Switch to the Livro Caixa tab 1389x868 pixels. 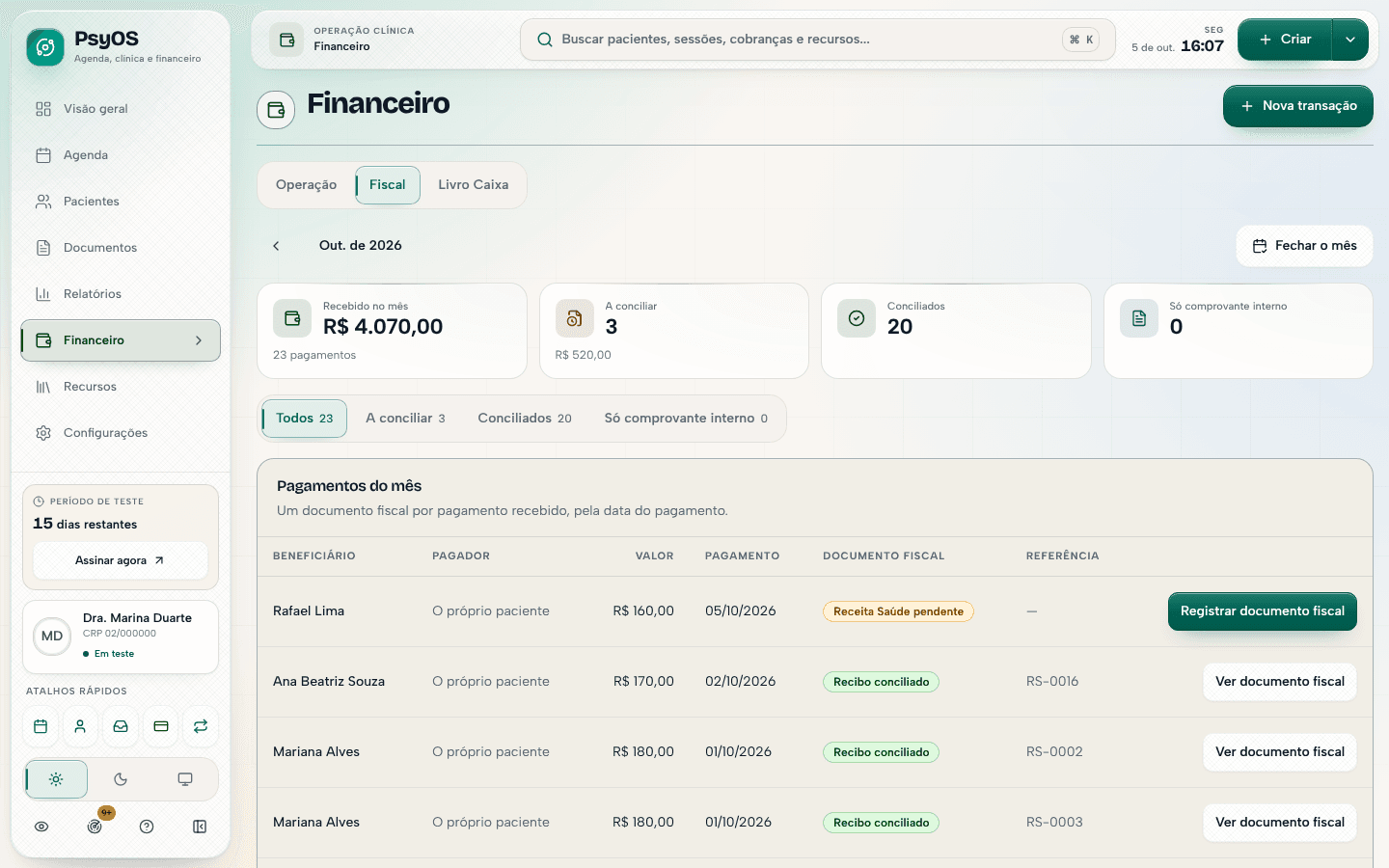pos(473,185)
